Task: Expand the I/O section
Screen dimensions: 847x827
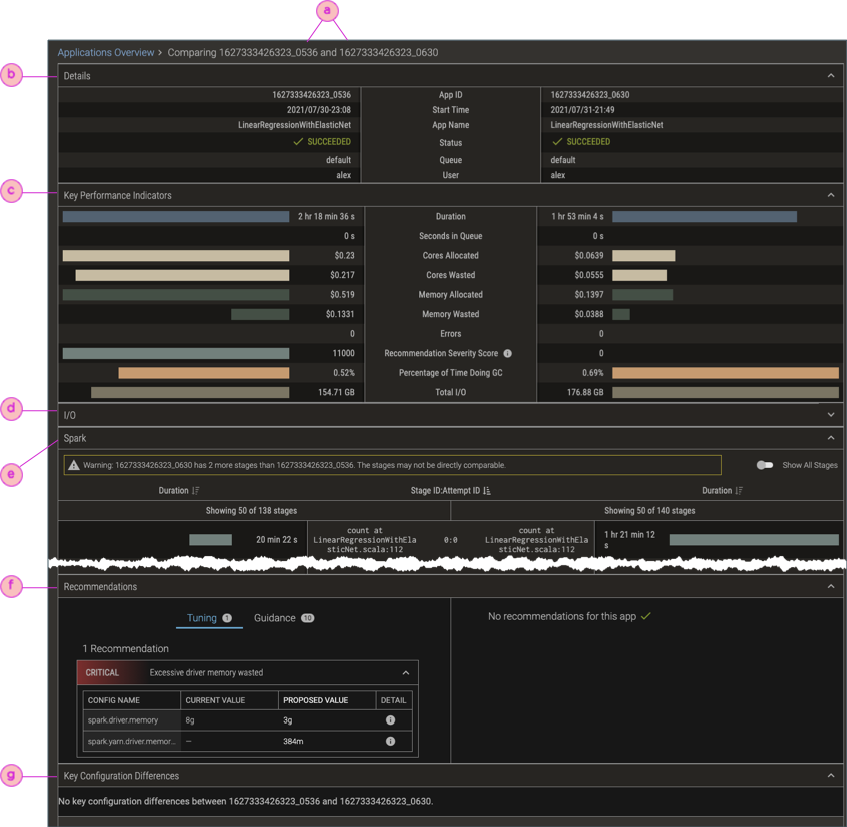Action: point(830,415)
